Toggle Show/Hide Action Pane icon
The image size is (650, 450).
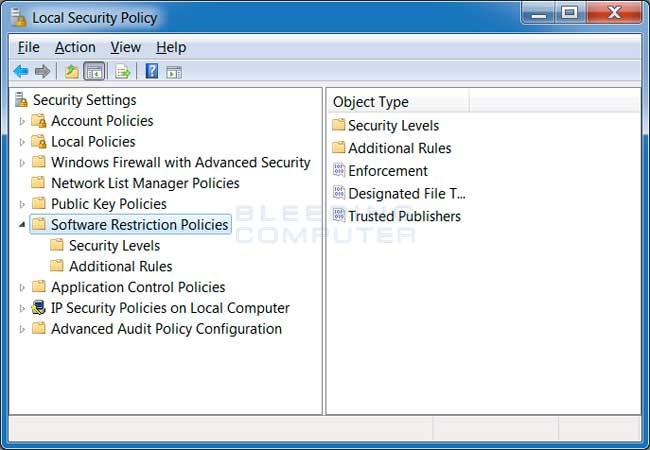(x=174, y=72)
